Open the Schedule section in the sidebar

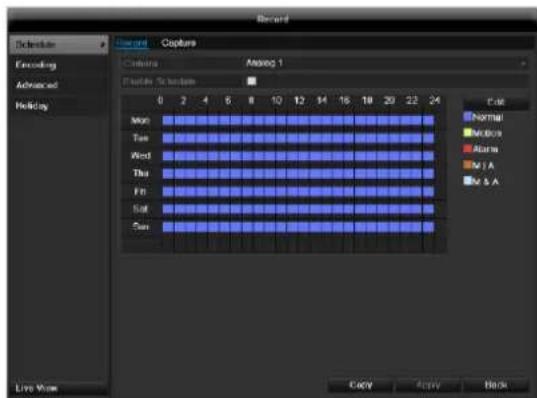[58, 45]
